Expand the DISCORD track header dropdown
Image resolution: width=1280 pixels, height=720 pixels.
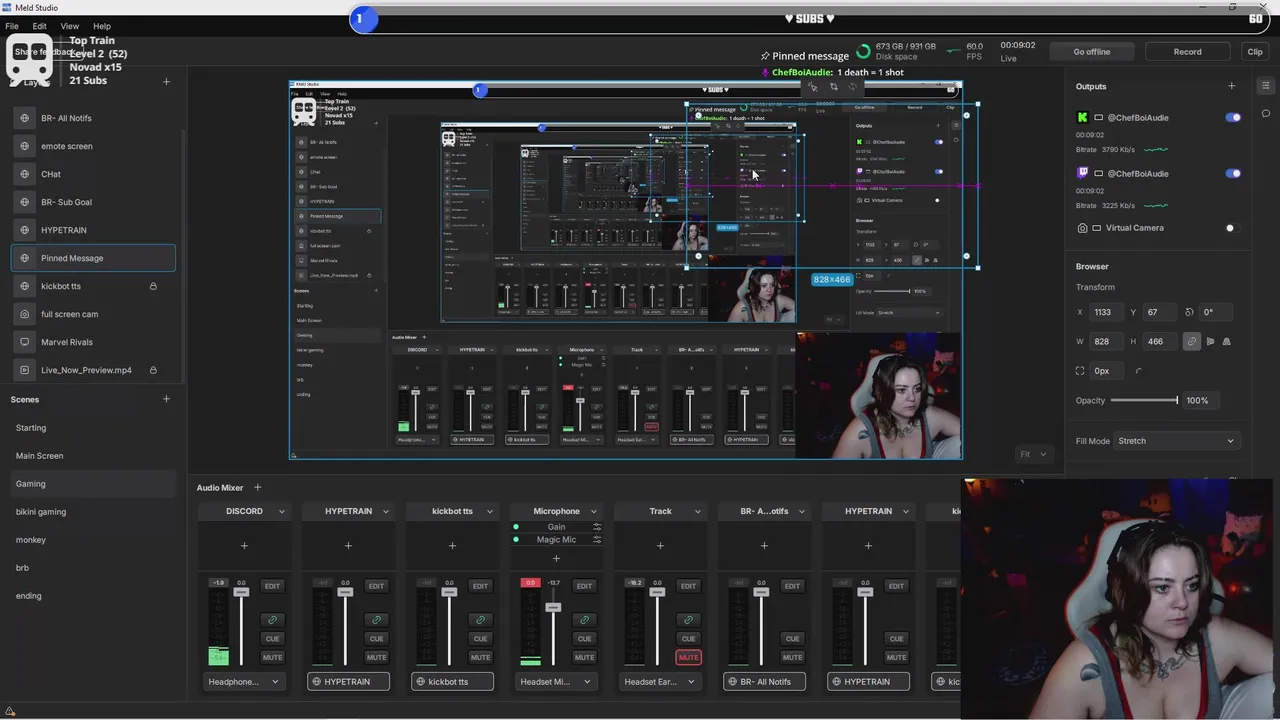click(x=281, y=512)
